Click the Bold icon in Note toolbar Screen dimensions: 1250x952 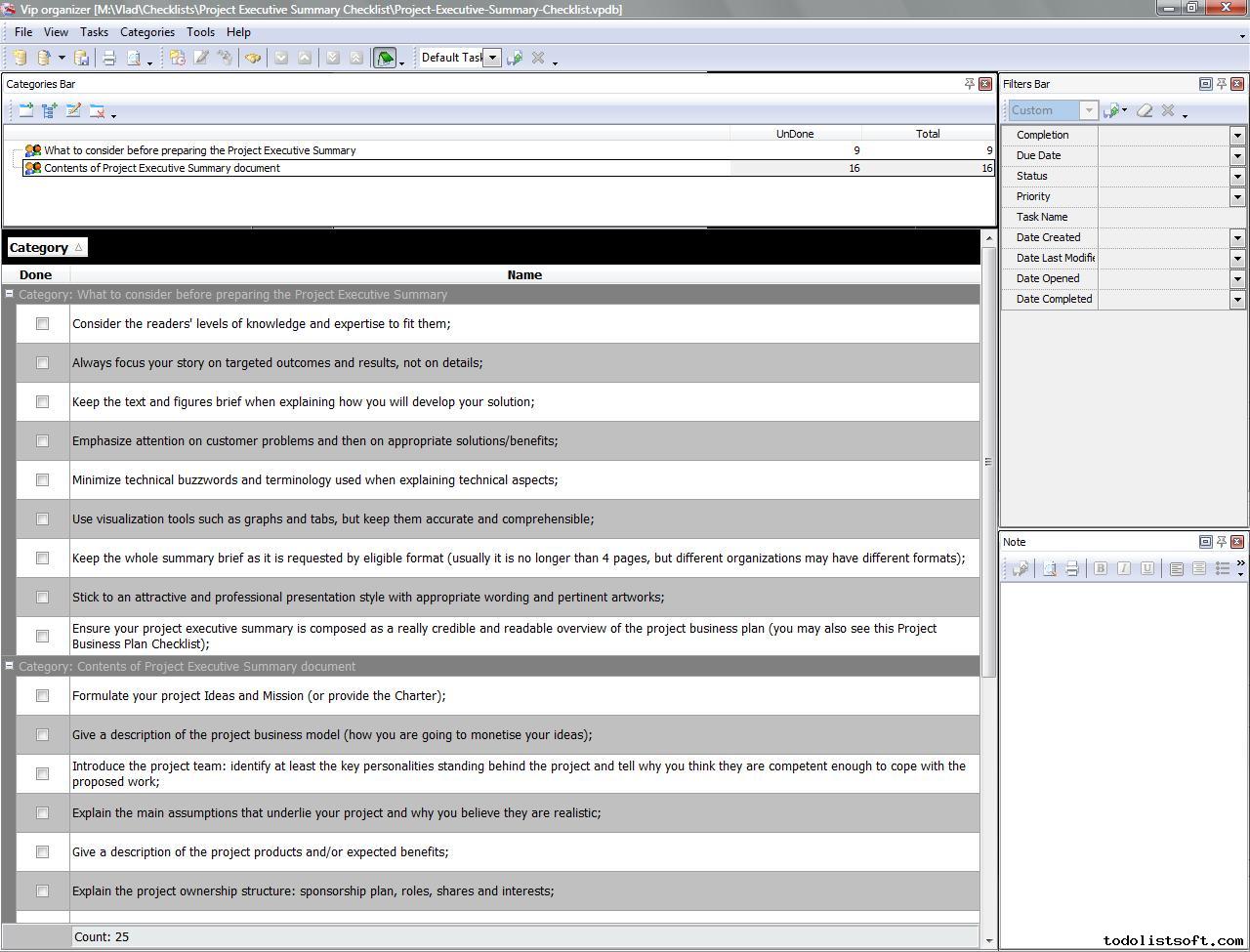point(1101,569)
